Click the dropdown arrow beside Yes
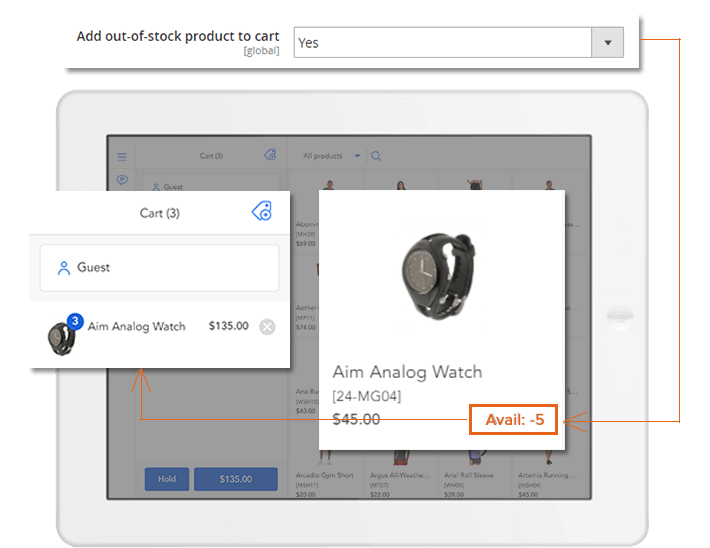Viewport: 710px width, 548px height. [607, 43]
